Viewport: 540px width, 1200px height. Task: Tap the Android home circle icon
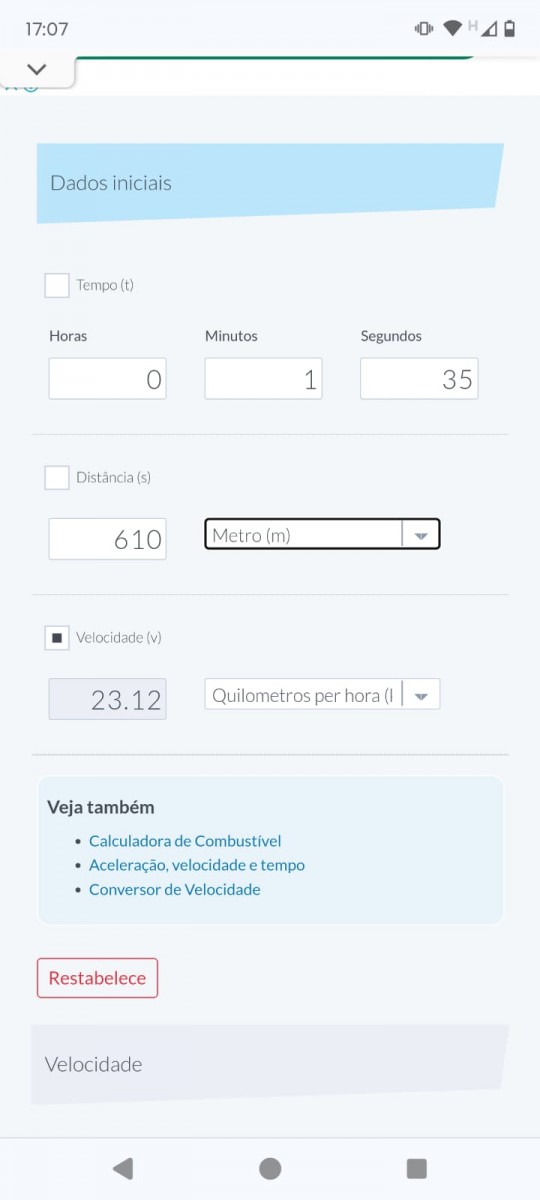click(x=270, y=1168)
